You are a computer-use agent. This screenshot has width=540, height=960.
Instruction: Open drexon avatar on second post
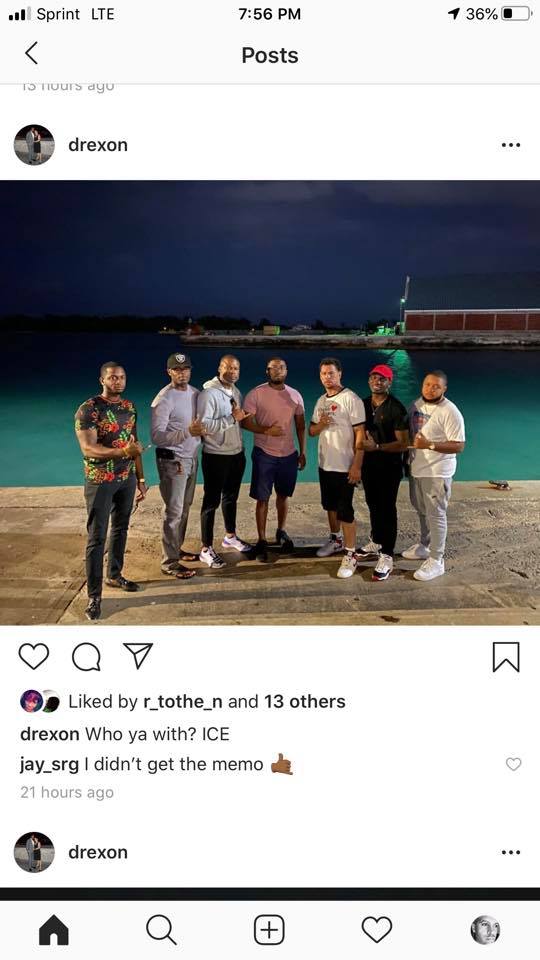click(34, 852)
